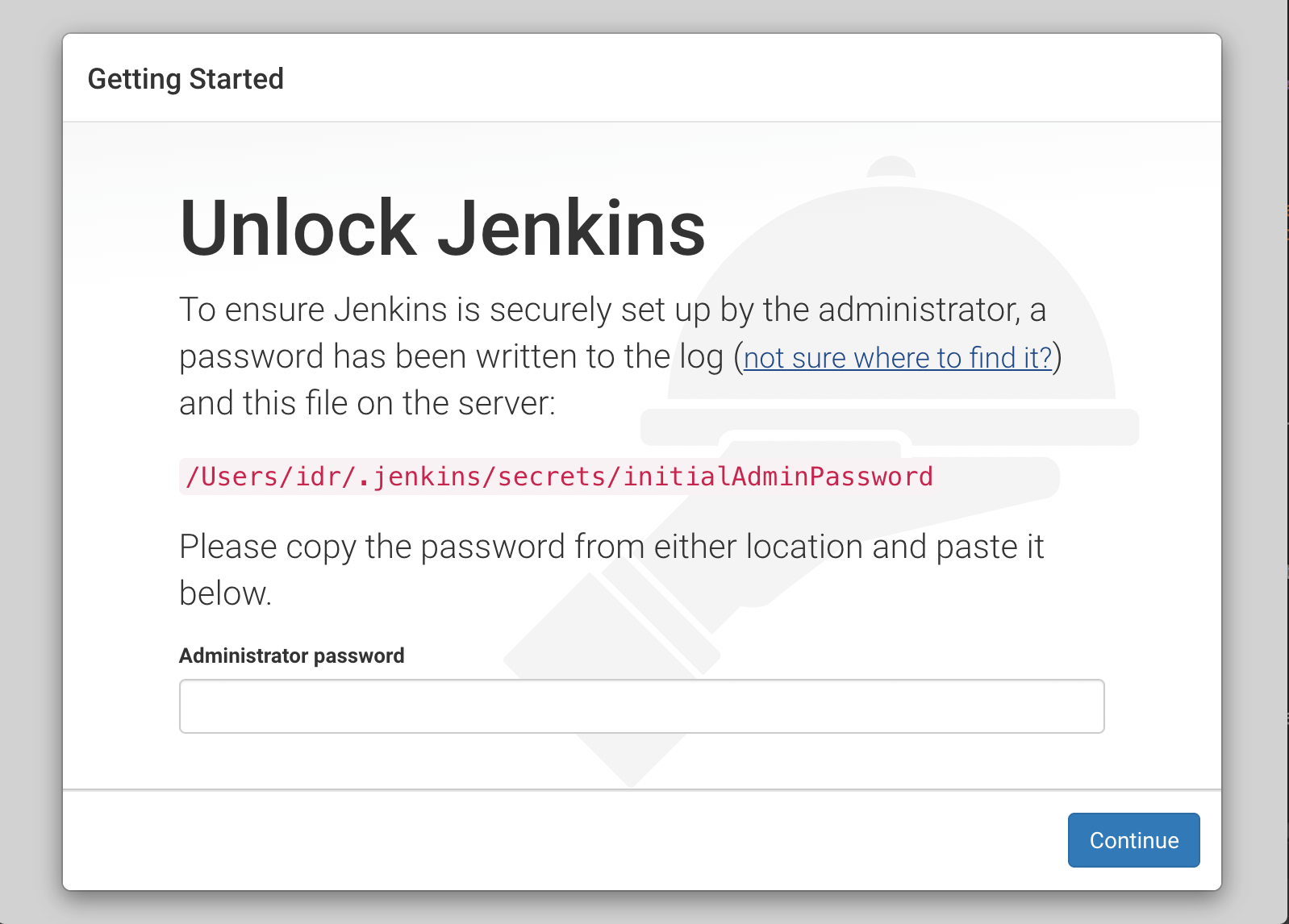
Task: Click the 'Administrator password' field label
Action: click(x=291, y=656)
